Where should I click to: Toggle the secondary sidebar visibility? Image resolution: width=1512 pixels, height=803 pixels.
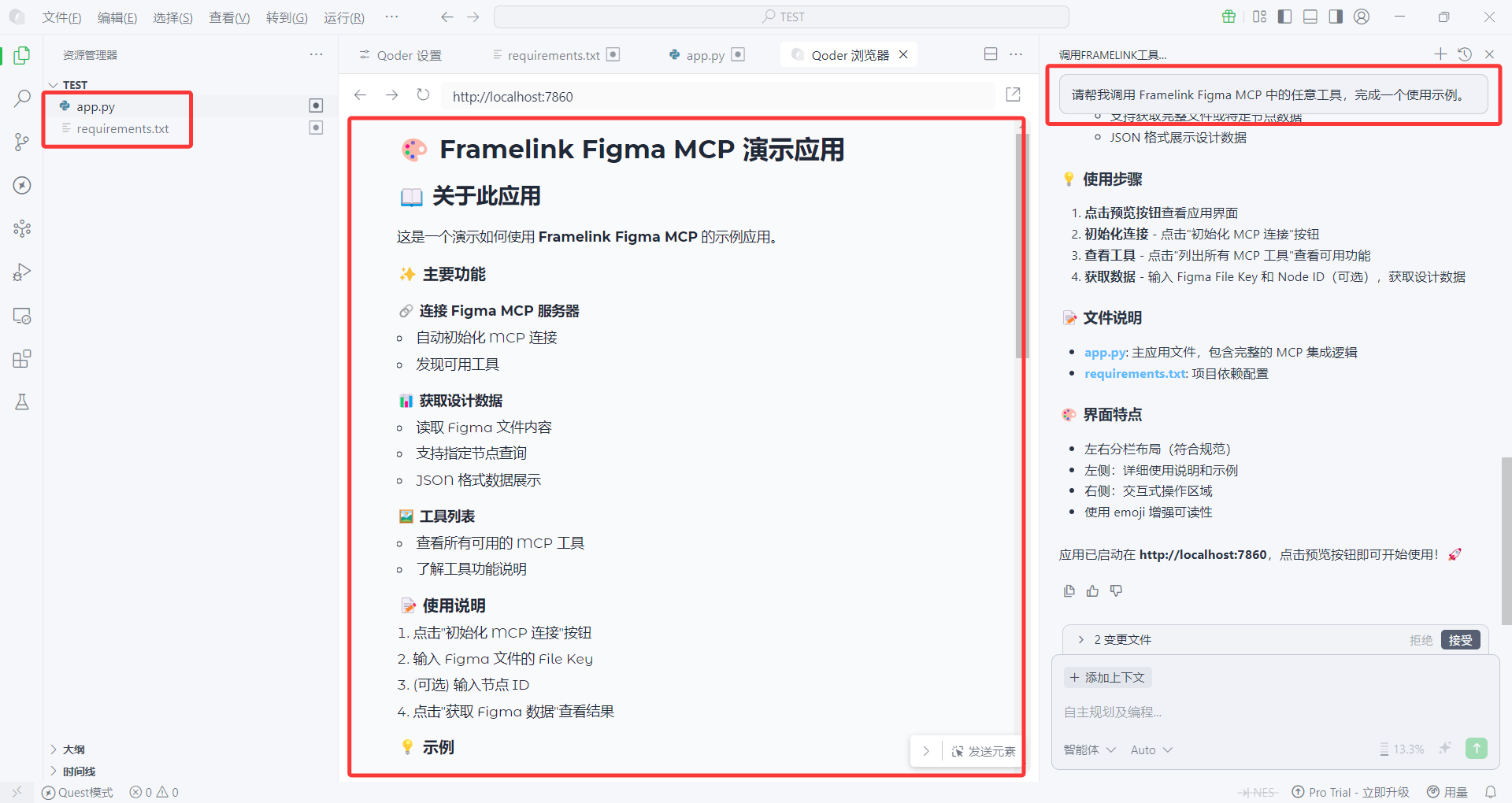[1336, 16]
